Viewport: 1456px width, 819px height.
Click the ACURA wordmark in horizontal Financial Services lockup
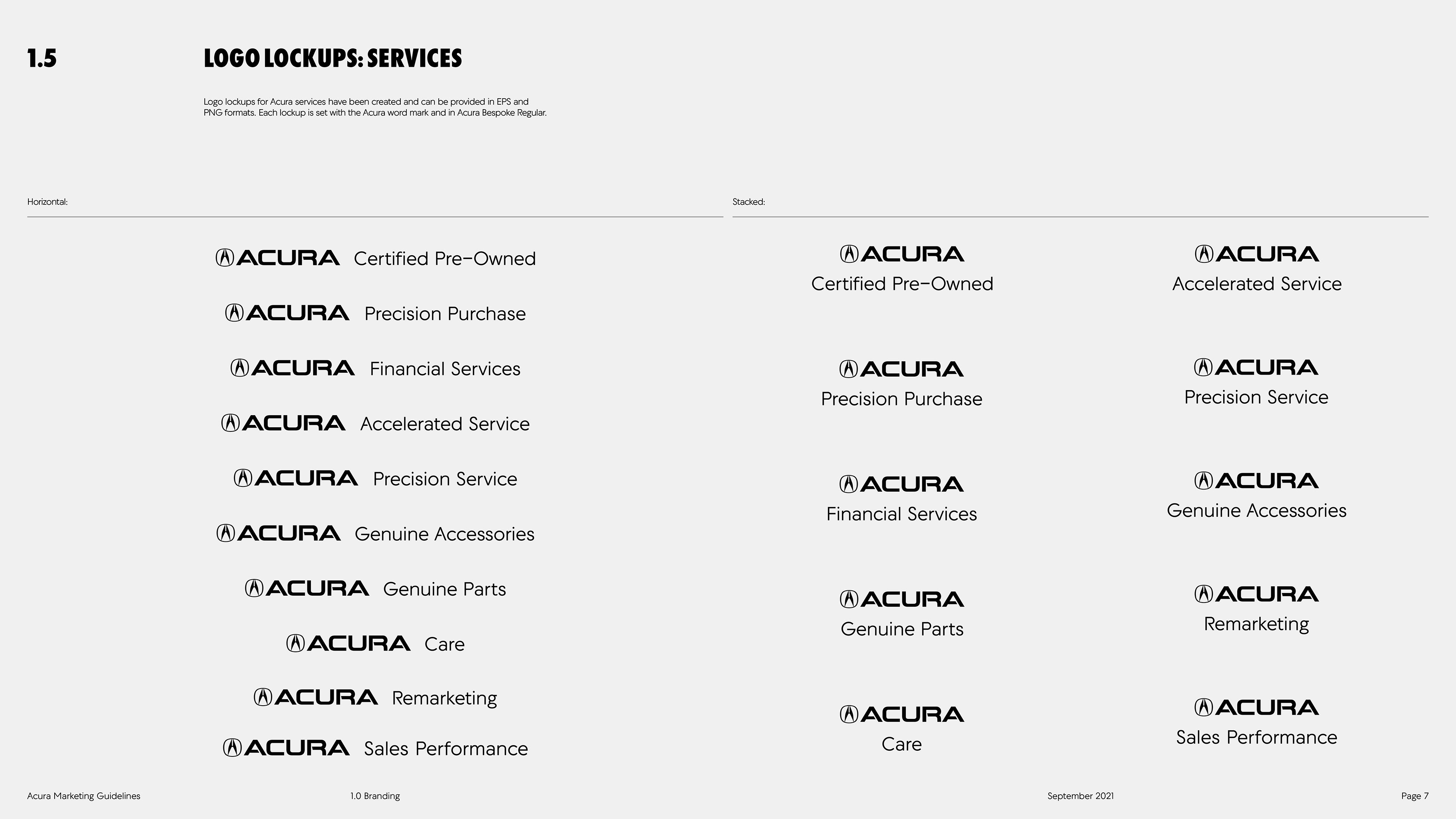[303, 368]
